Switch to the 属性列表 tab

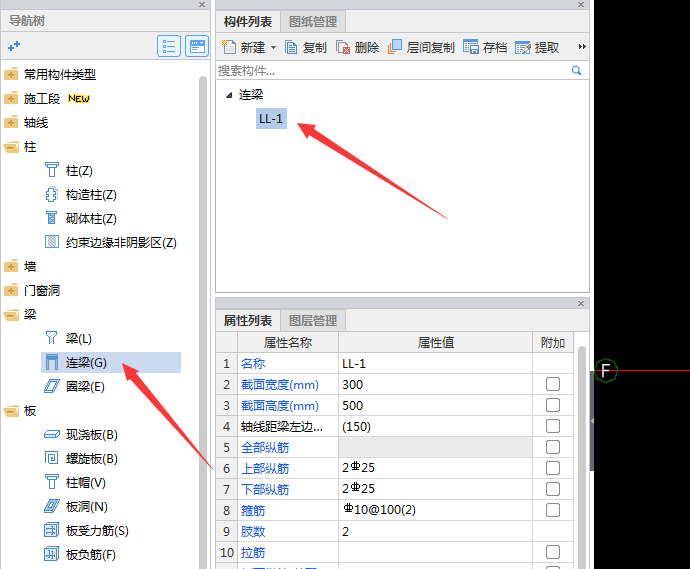[x=248, y=320]
